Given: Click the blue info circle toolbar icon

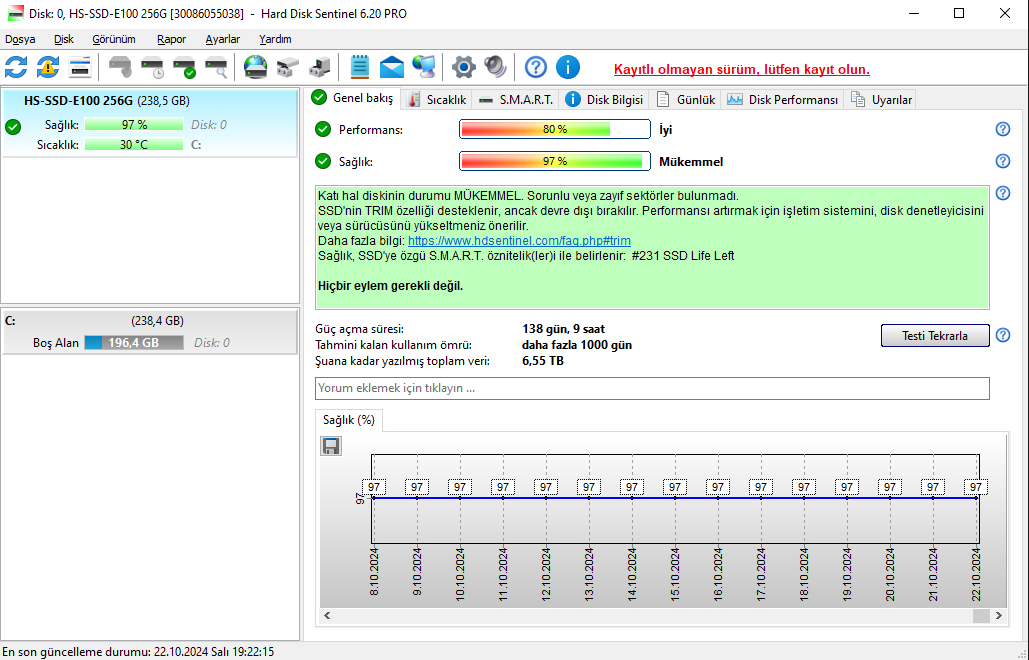Looking at the screenshot, I should point(568,67).
